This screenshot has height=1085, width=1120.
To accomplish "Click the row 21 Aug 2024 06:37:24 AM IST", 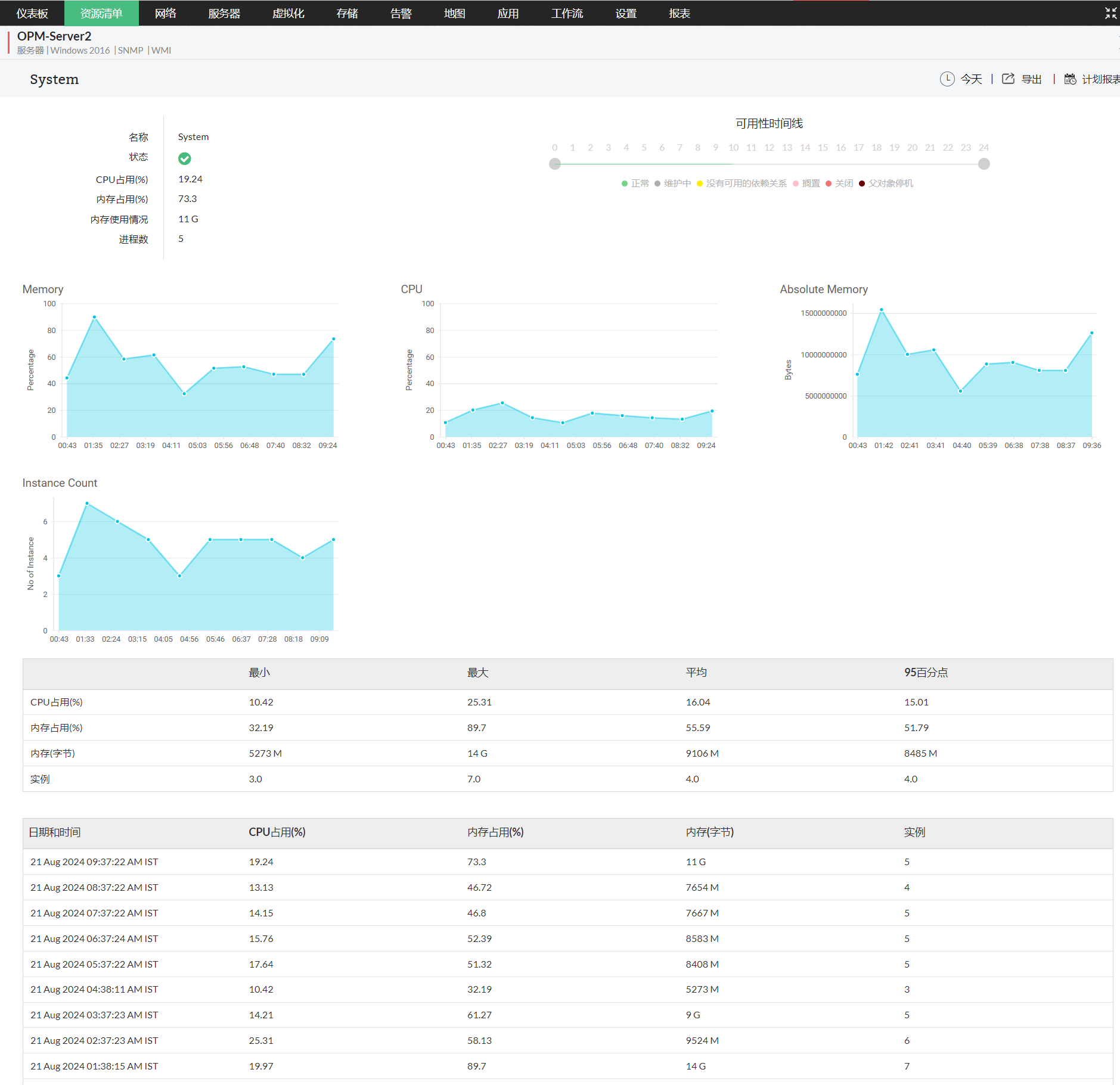I will pyautogui.click(x=567, y=938).
